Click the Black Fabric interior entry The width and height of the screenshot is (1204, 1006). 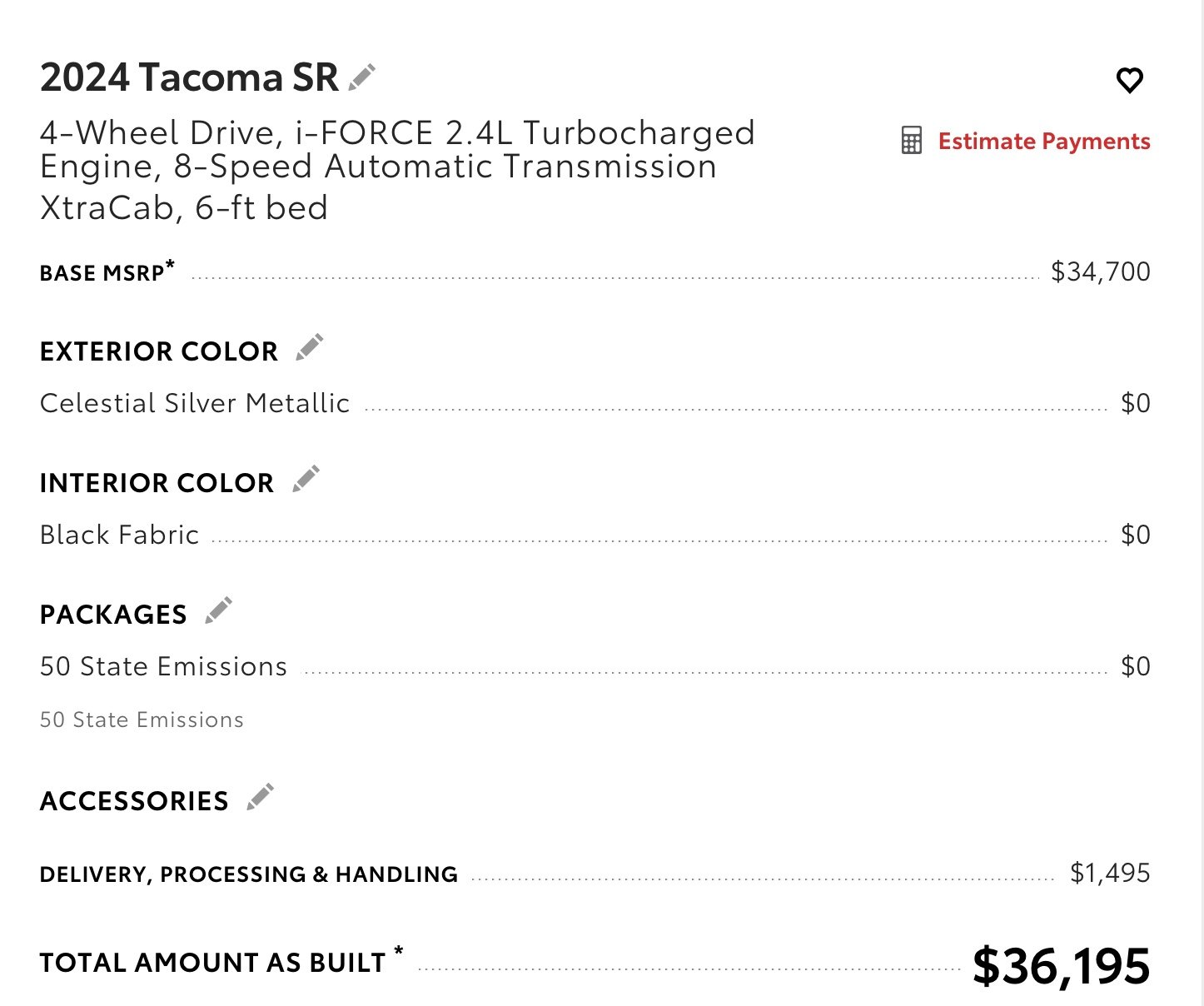point(120,535)
